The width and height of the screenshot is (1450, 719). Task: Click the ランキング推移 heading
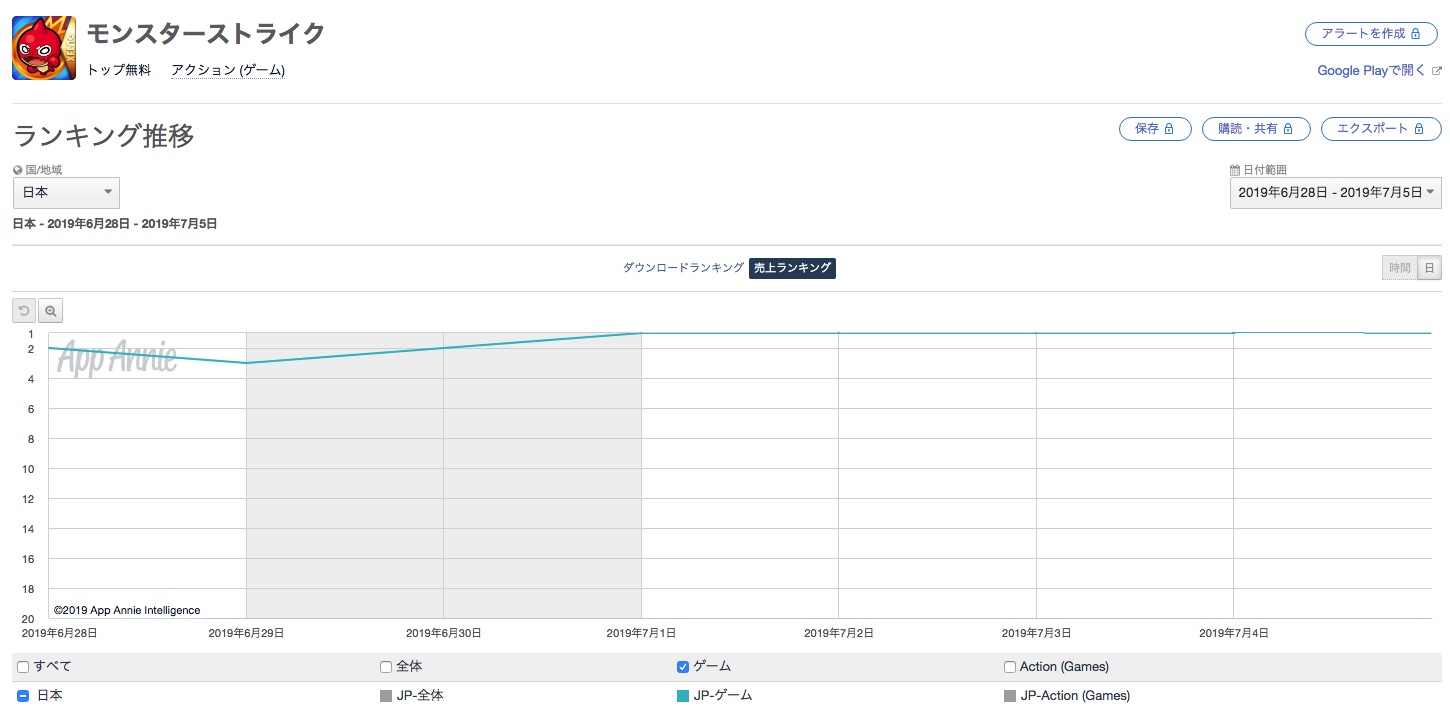click(104, 136)
